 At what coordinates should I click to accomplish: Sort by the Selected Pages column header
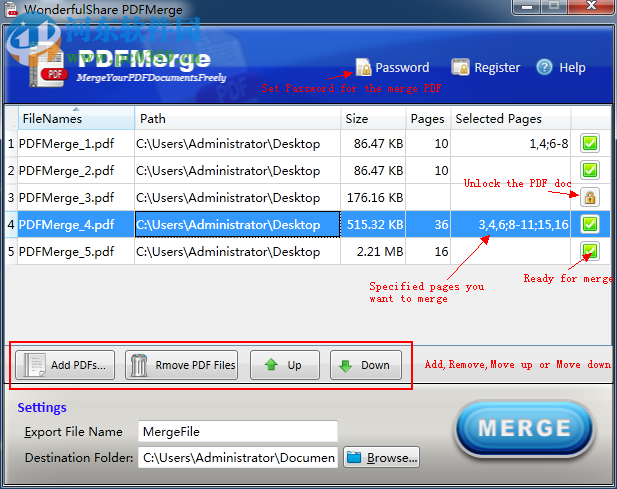click(511, 118)
